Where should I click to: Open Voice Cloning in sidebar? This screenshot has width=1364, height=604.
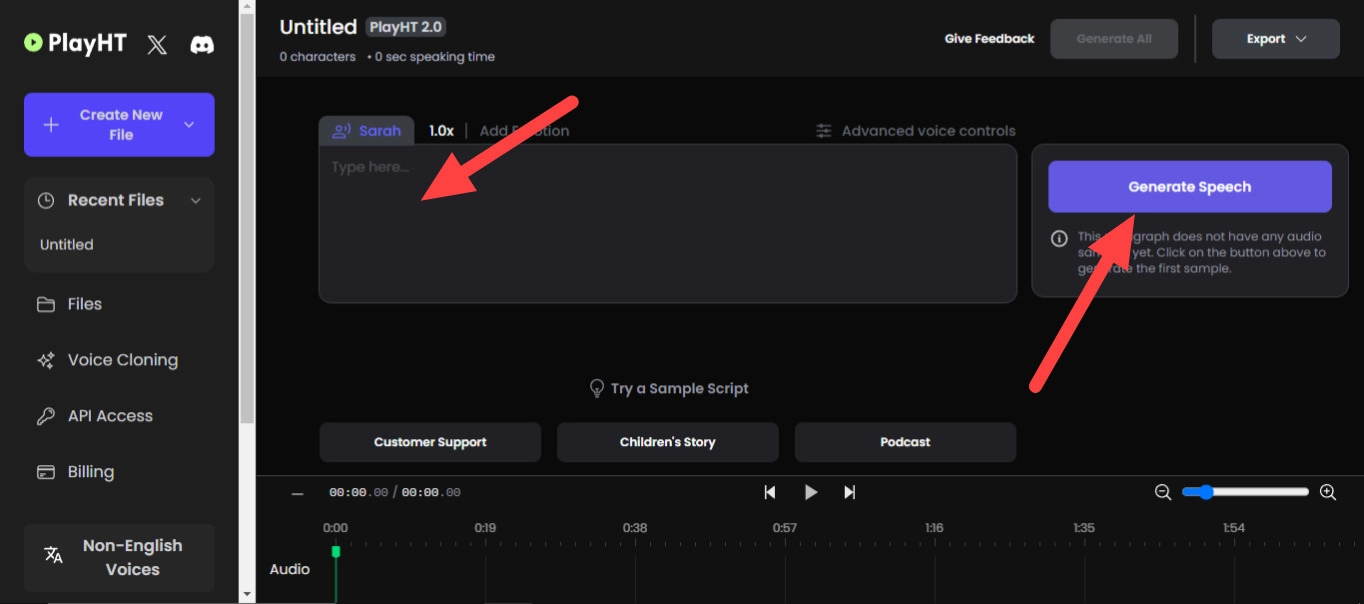(x=122, y=360)
